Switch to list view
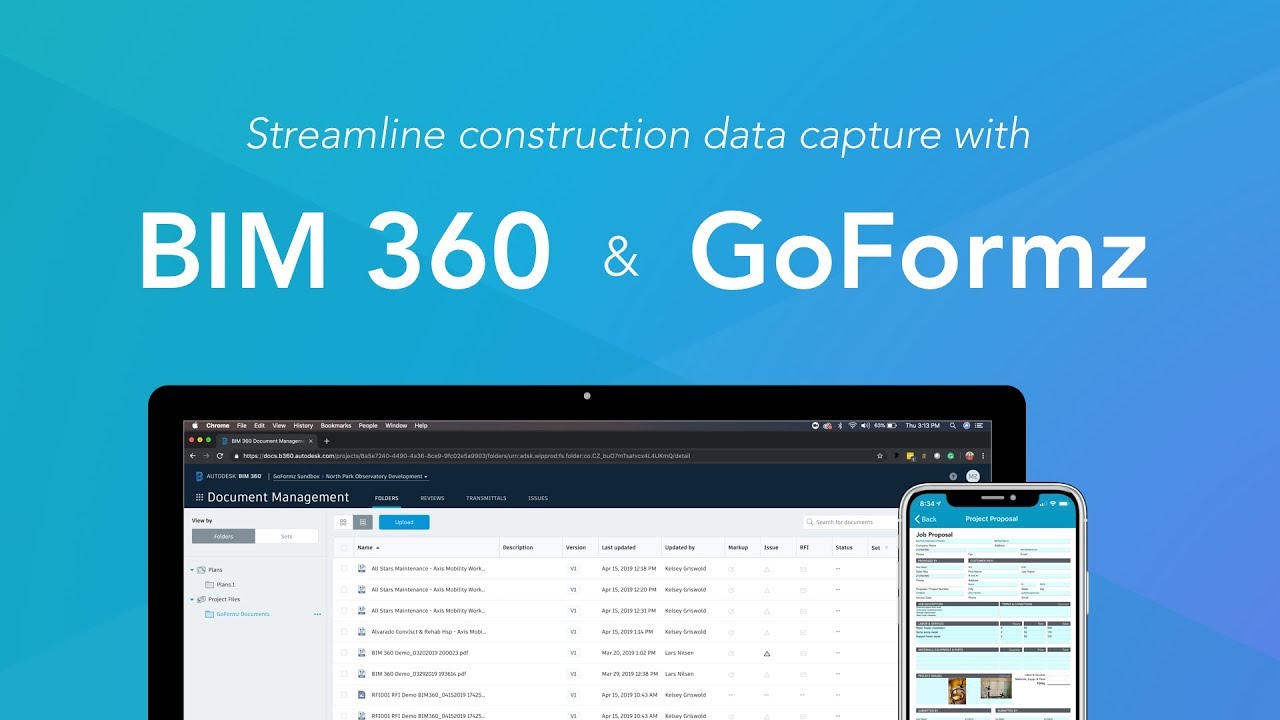Image resolution: width=1280 pixels, height=720 pixels. click(x=362, y=522)
